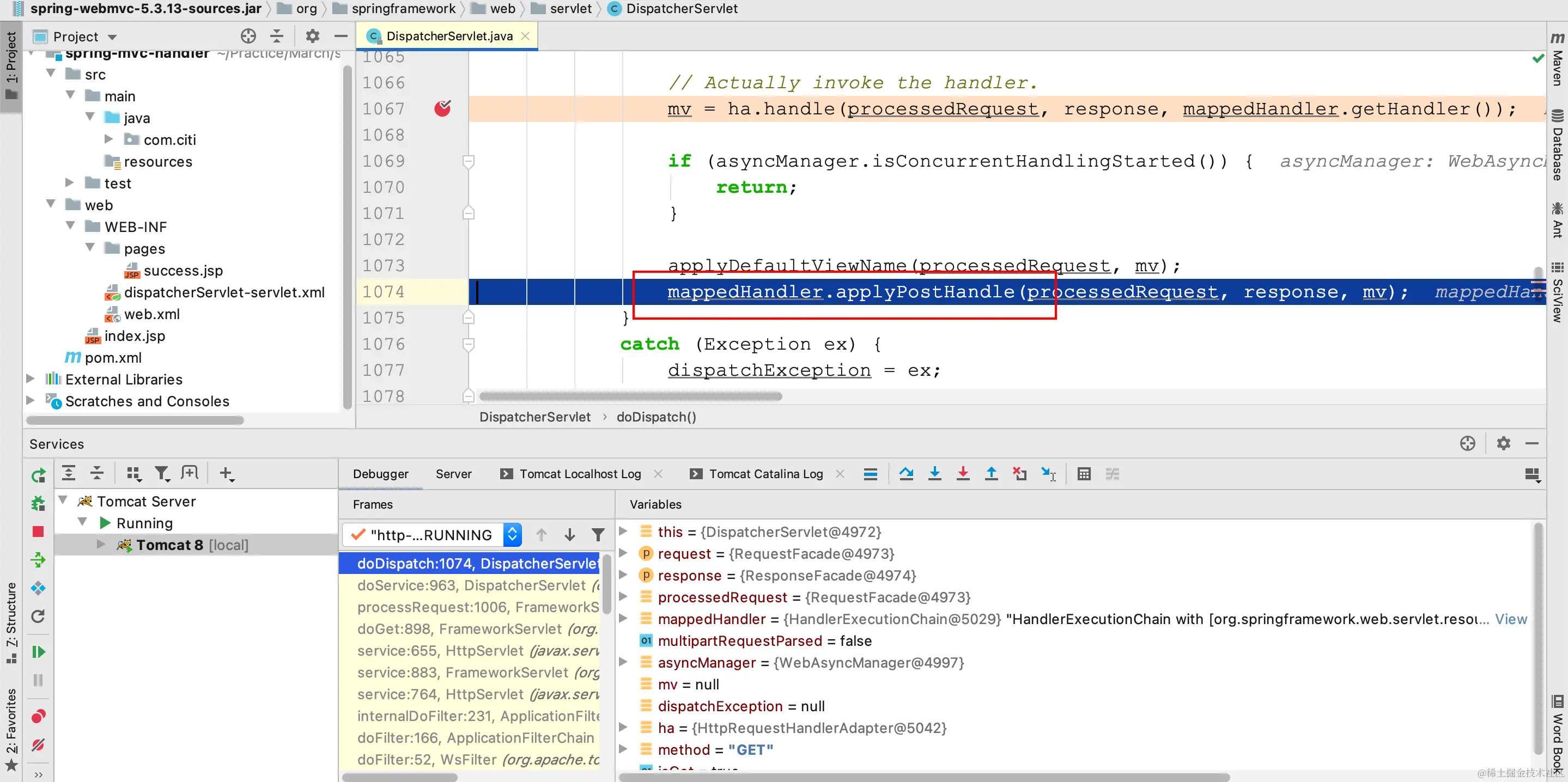Click View link for mappedHandler value
This screenshot has width=1568, height=782.
point(1511,619)
